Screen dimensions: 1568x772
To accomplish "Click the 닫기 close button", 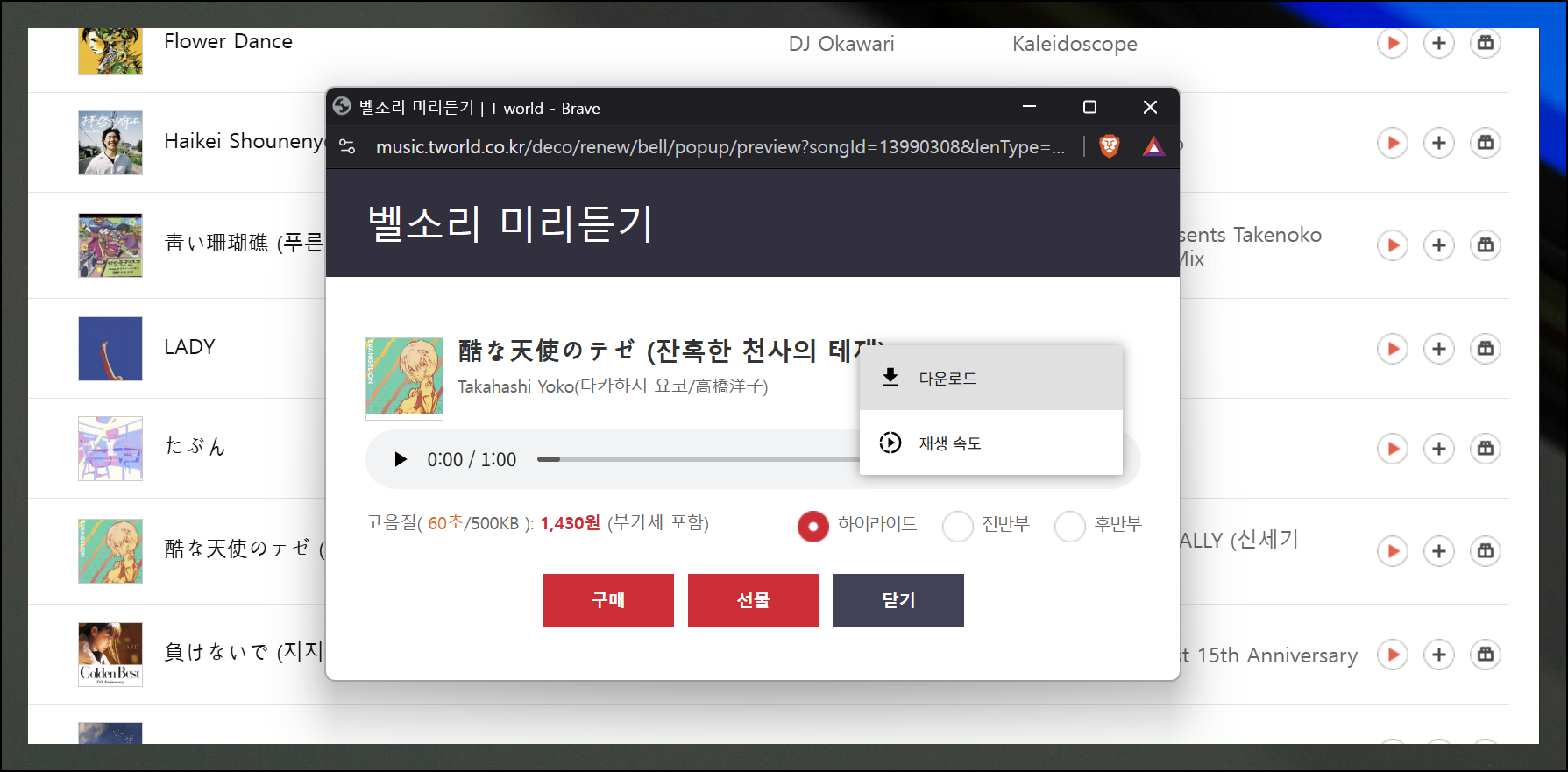I will pyautogui.click(x=898, y=600).
